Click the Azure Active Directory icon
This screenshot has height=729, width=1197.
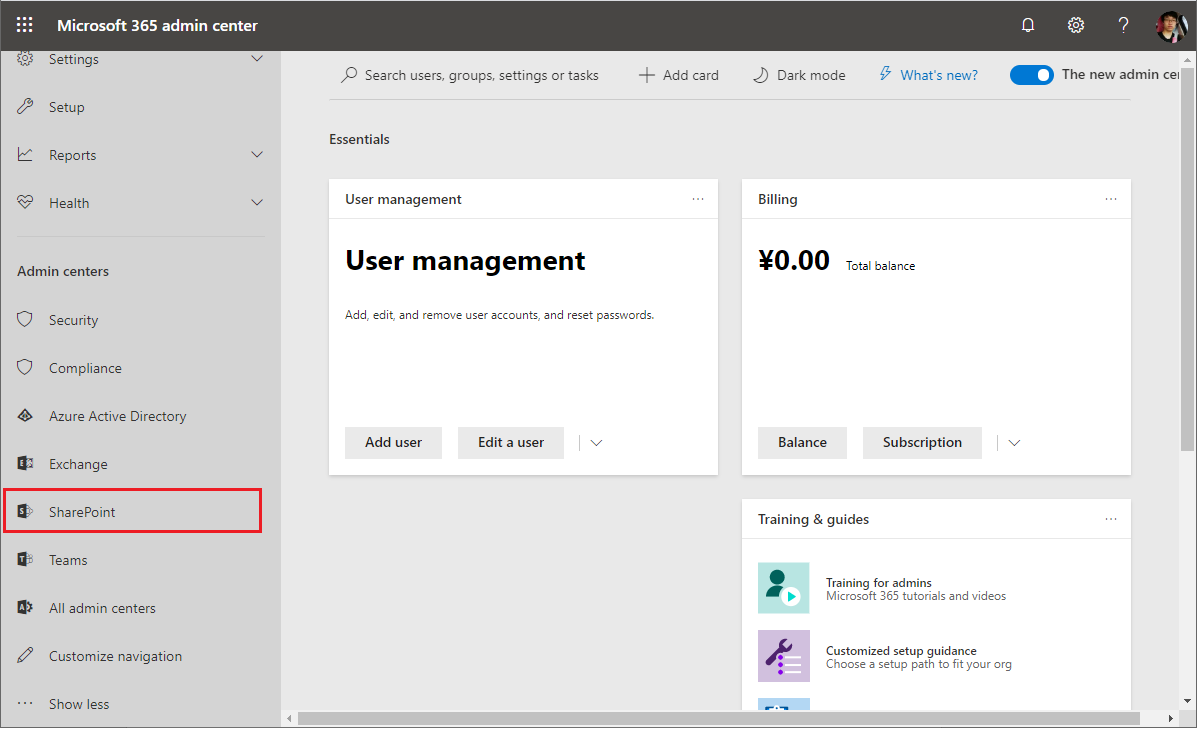pos(25,415)
